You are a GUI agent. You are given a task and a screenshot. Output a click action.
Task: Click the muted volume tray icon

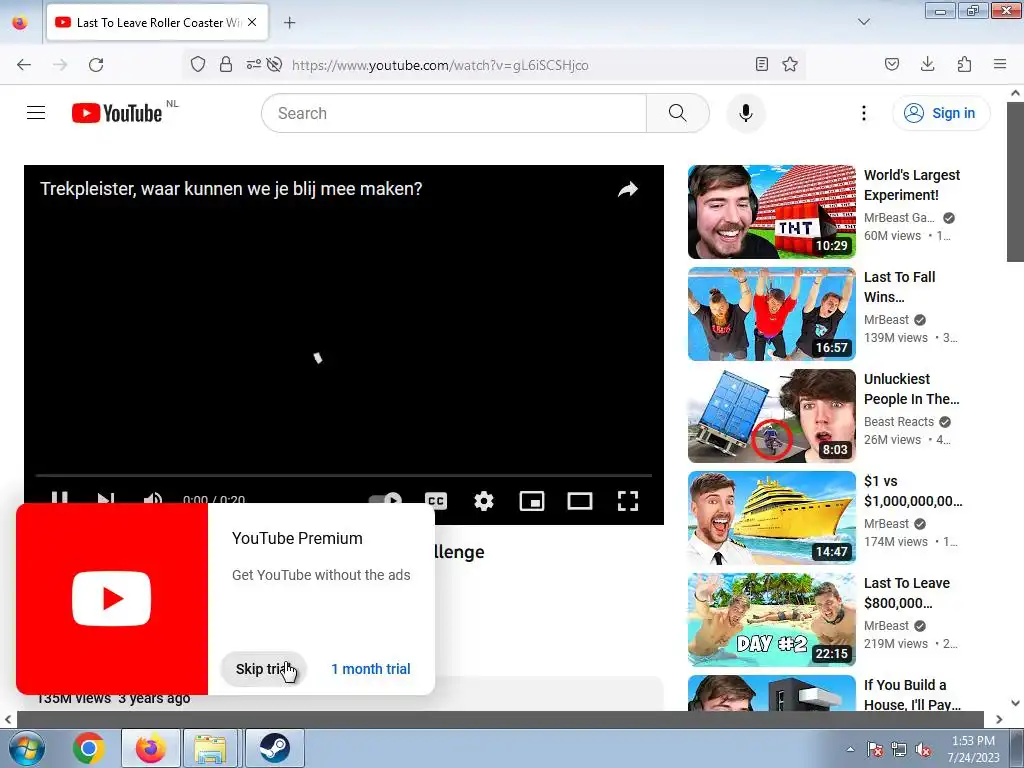923,750
